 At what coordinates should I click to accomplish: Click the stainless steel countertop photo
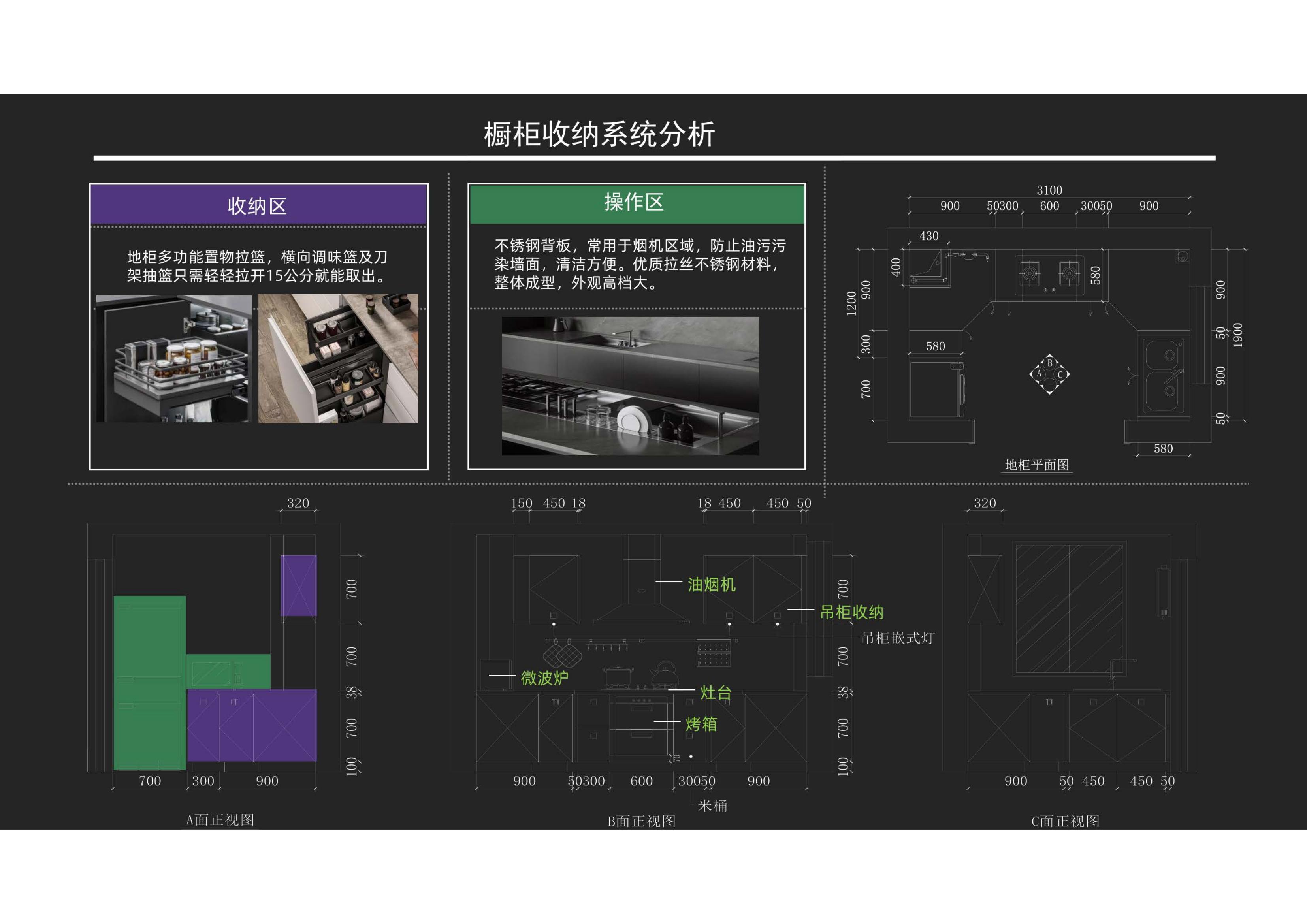tap(630, 386)
